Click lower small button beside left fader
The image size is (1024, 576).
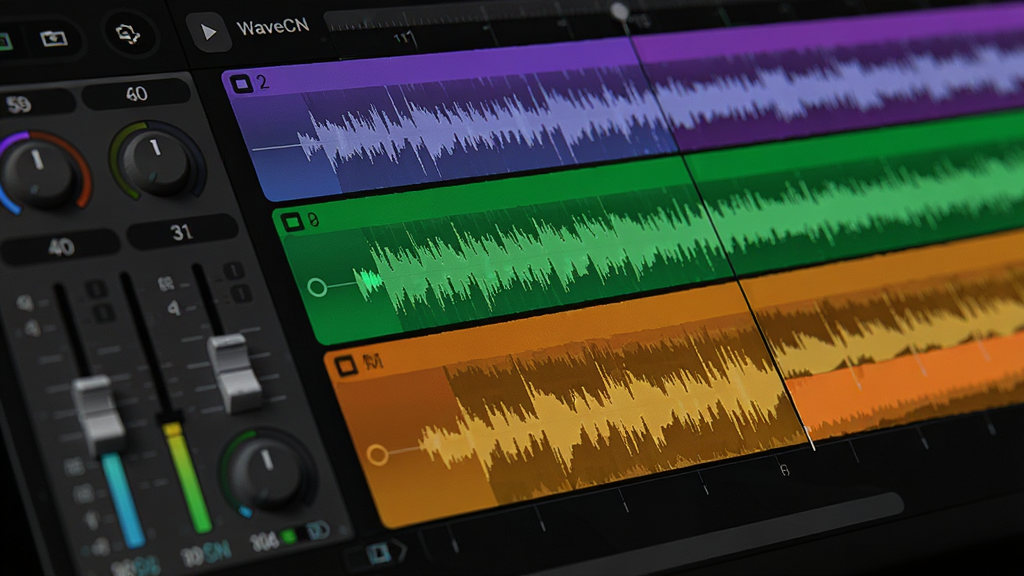[103, 313]
